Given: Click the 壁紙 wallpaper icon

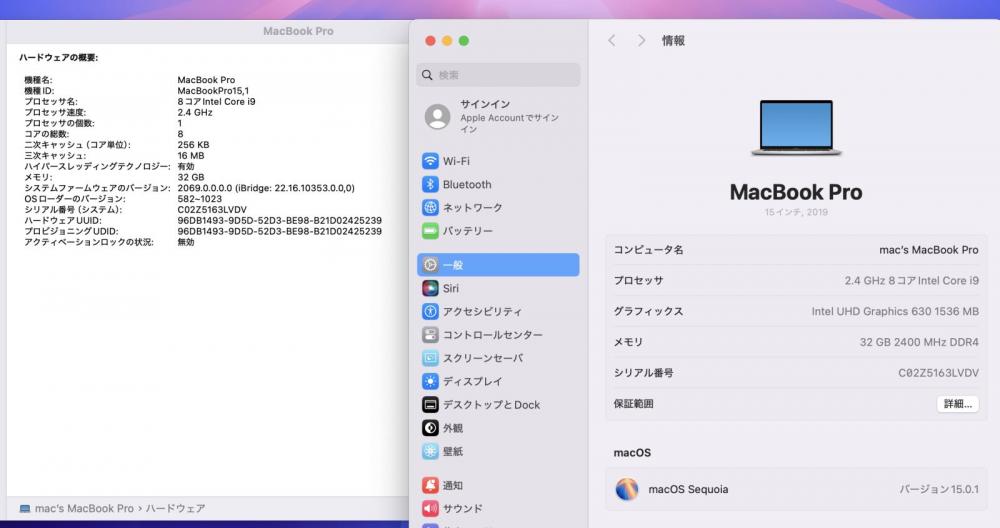Looking at the screenshot, I should click(x=430, y=451).
